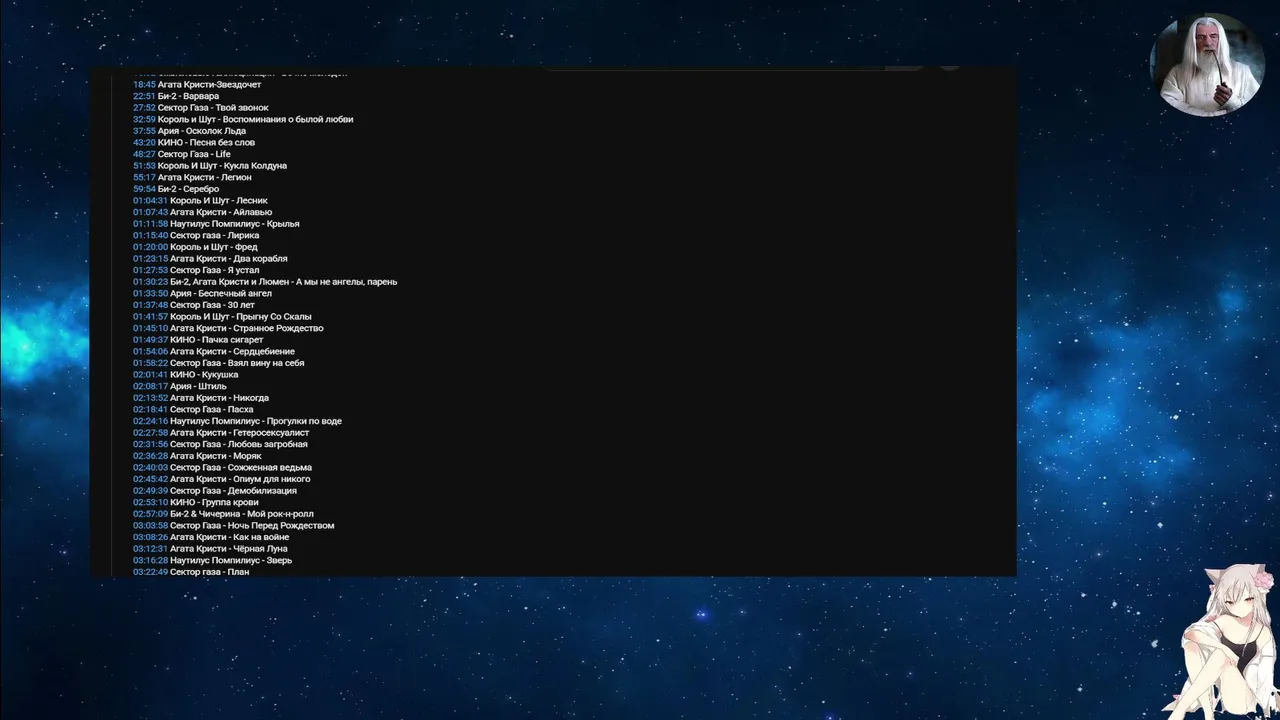Jump to timestamp 02:40:03
The width and height of the screenshot is (1280, 720).
150,468
